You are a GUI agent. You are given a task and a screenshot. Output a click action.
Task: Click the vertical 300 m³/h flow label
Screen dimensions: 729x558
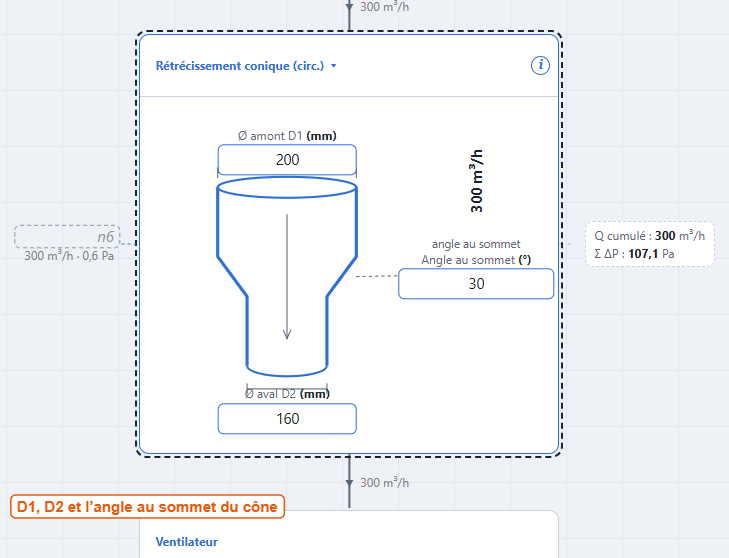coord(477,181)
